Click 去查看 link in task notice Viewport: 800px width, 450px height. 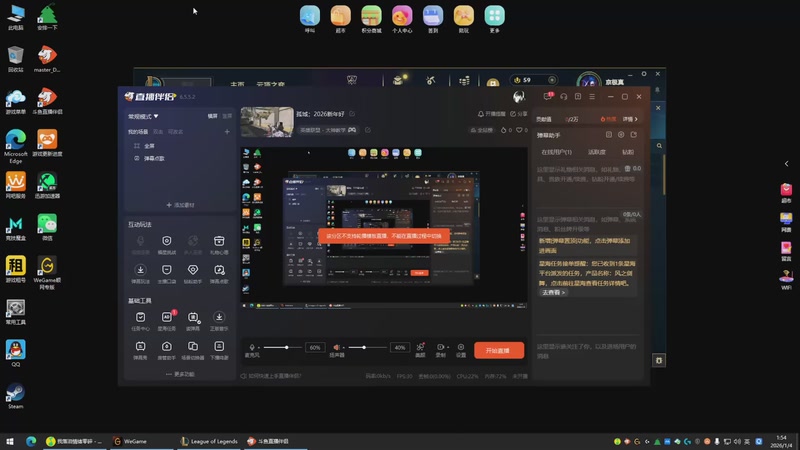pos(553,293)
